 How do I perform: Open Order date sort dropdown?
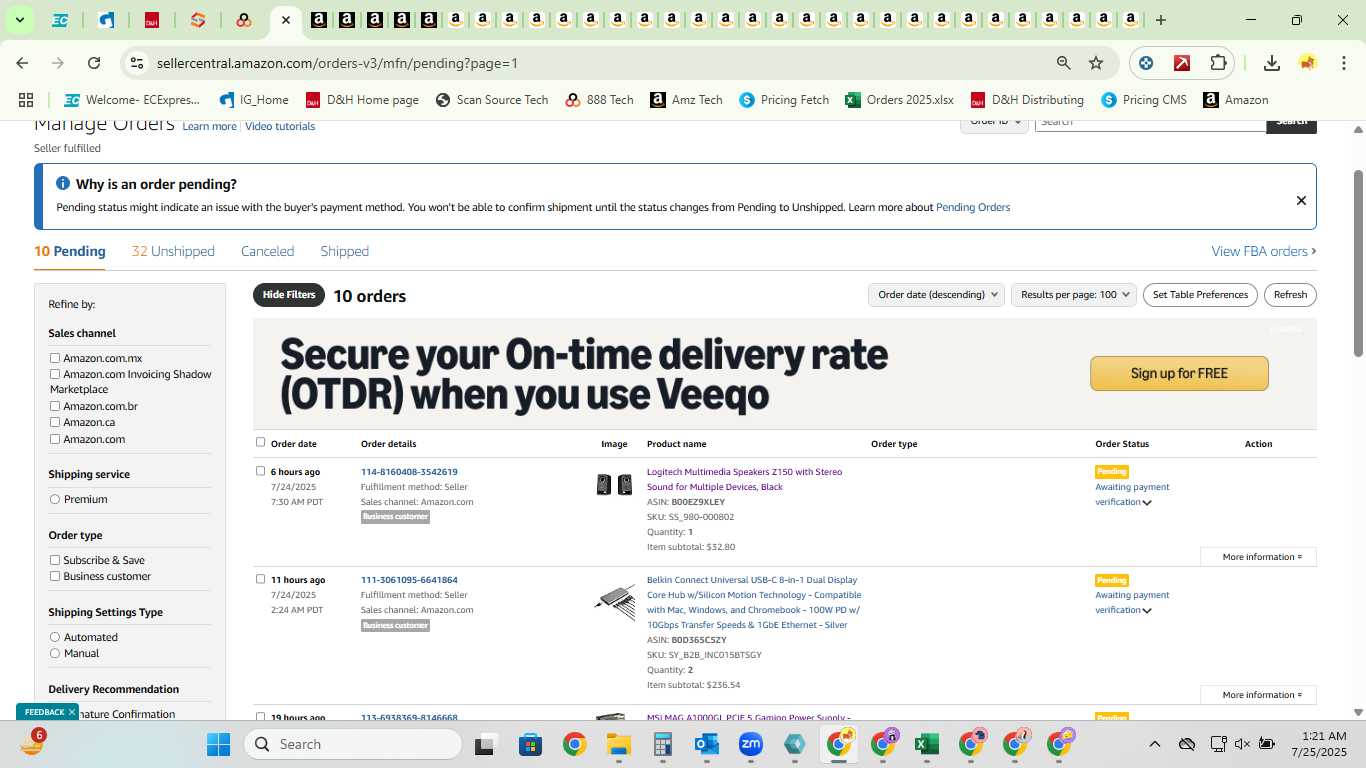tap(936, 295)
